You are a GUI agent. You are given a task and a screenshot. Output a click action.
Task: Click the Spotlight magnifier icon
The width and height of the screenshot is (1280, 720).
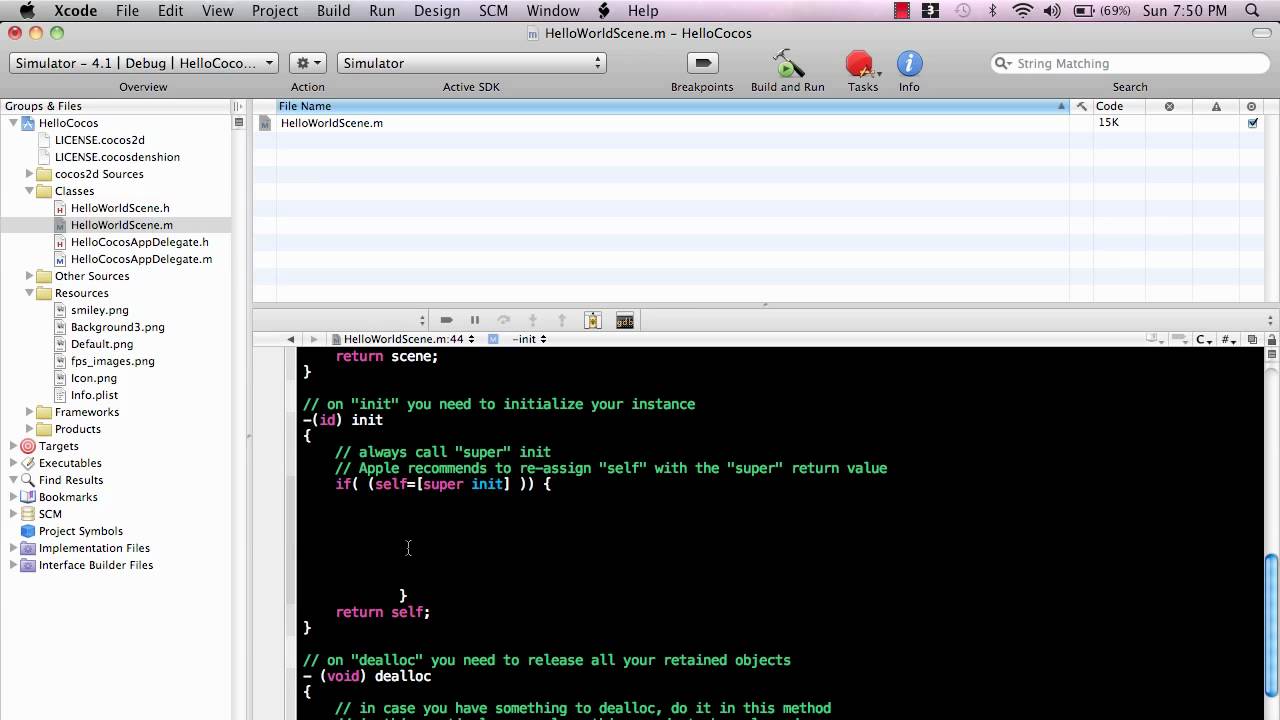[1252, 11]
